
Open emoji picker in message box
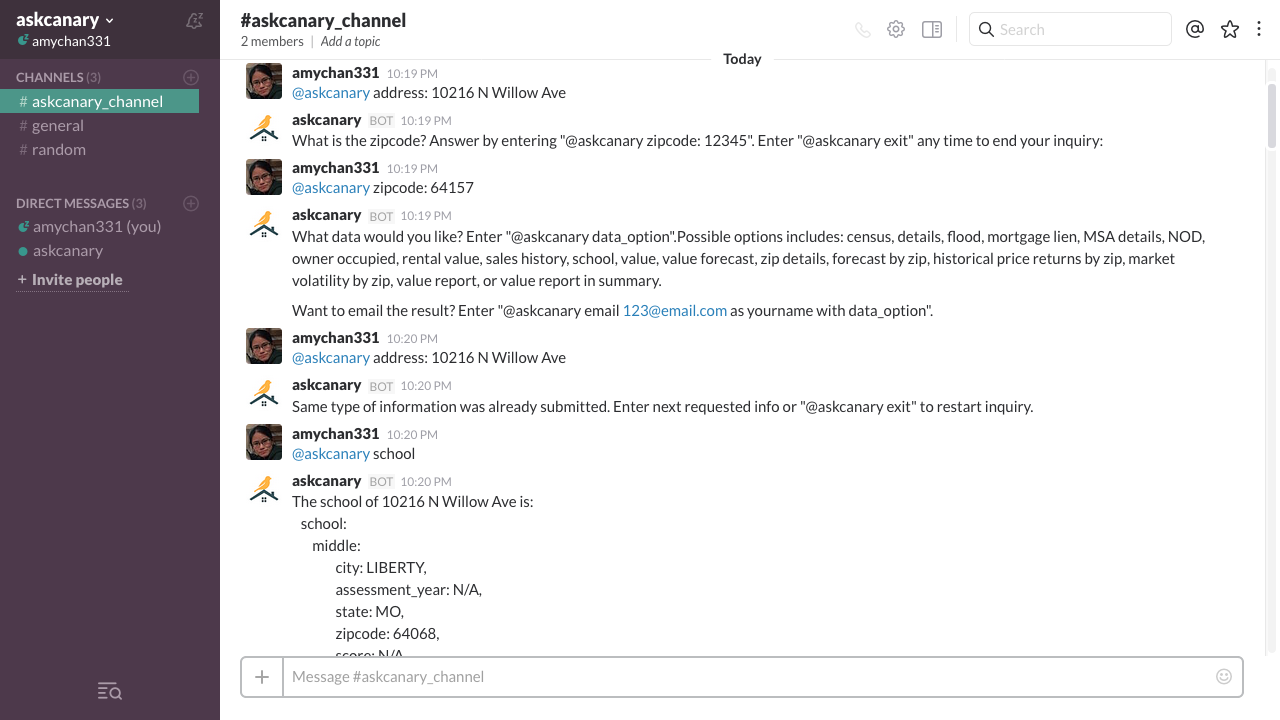click(1224, 676)
